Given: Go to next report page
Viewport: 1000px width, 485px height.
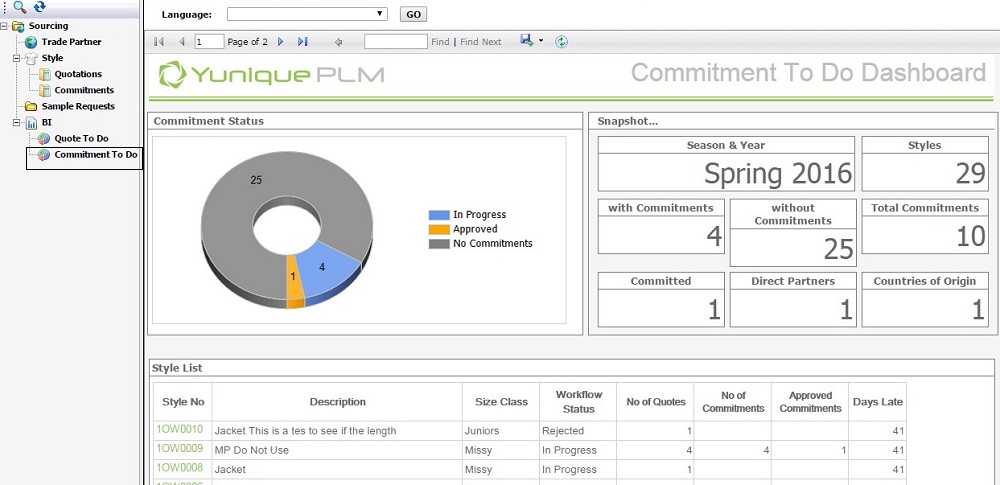Looking at the screenshot, I should click(x=281, y=41).
